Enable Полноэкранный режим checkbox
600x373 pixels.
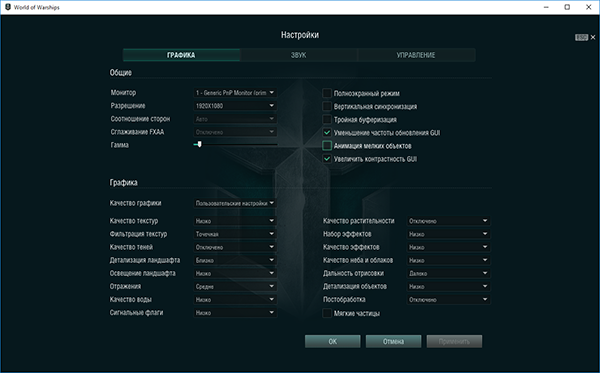point(327,93)
